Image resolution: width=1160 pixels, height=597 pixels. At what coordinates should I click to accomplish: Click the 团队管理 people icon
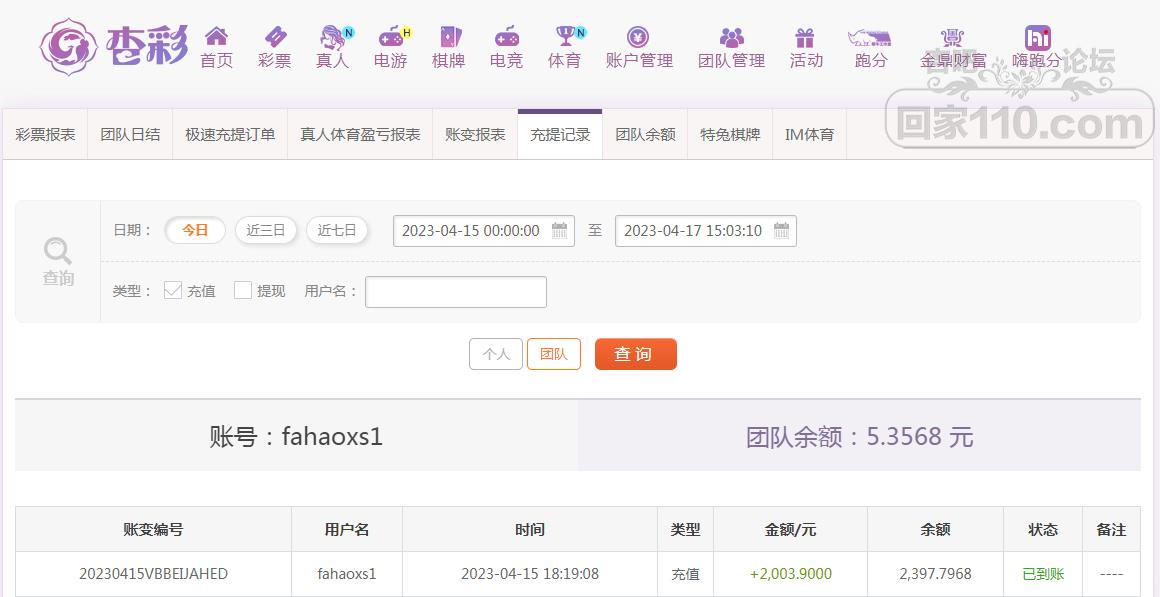coord(731,38)
